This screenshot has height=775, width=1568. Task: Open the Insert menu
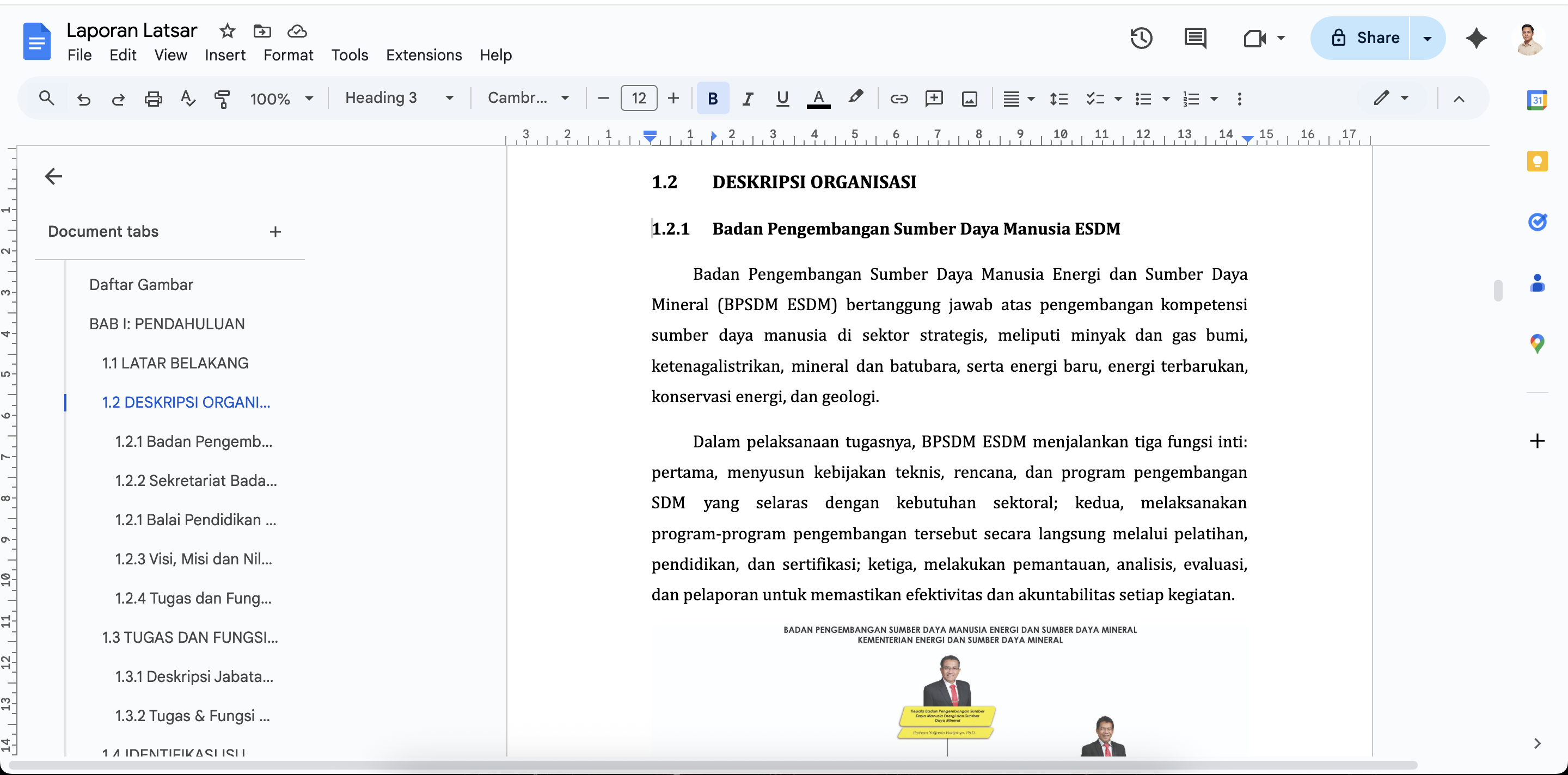(x=225, y=56)
